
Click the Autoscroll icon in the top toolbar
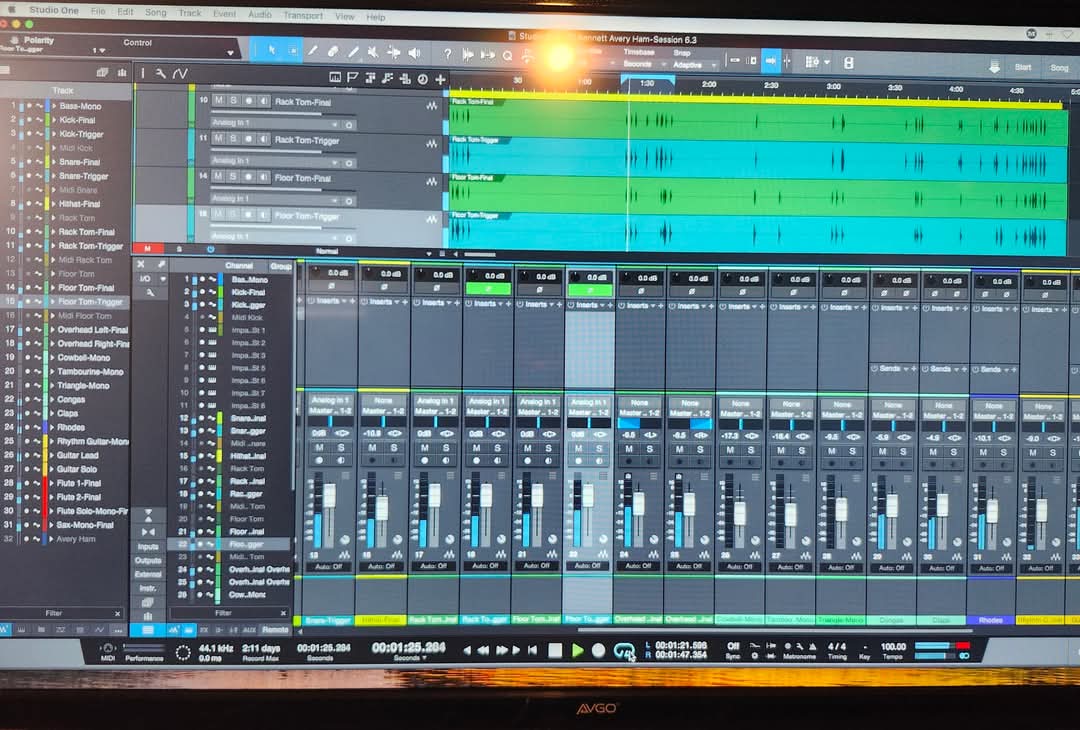tap(771, 61)
